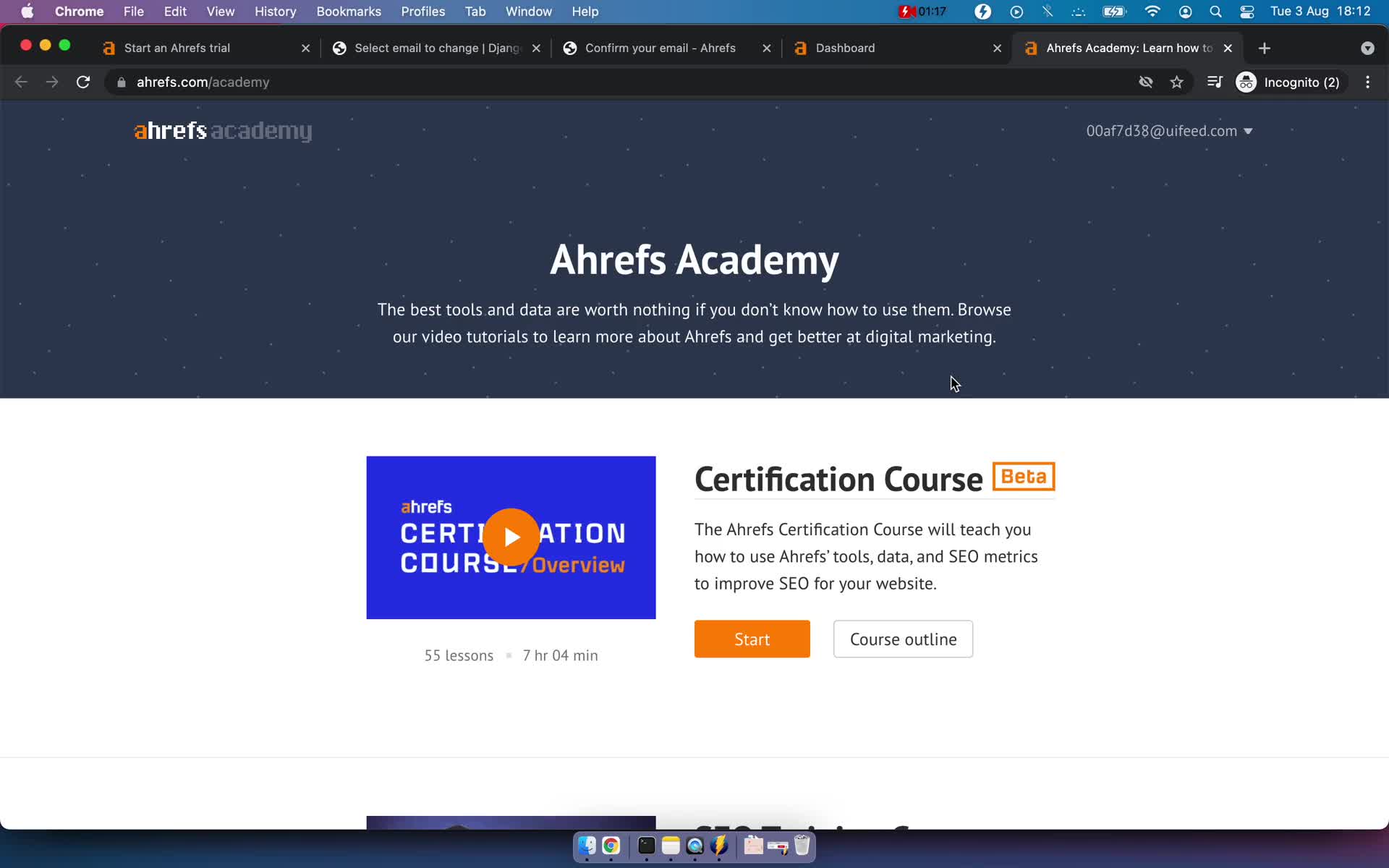Click the Certification Course thumbnail image
The width and height of the screenshot is (1389, 868).
[x=511, y=537]
